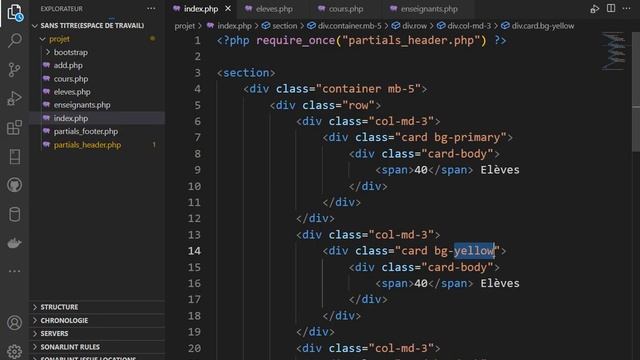Screen dimensions: 640x360
Task: Click the section tag on line 3
Action: click(246, 73)
